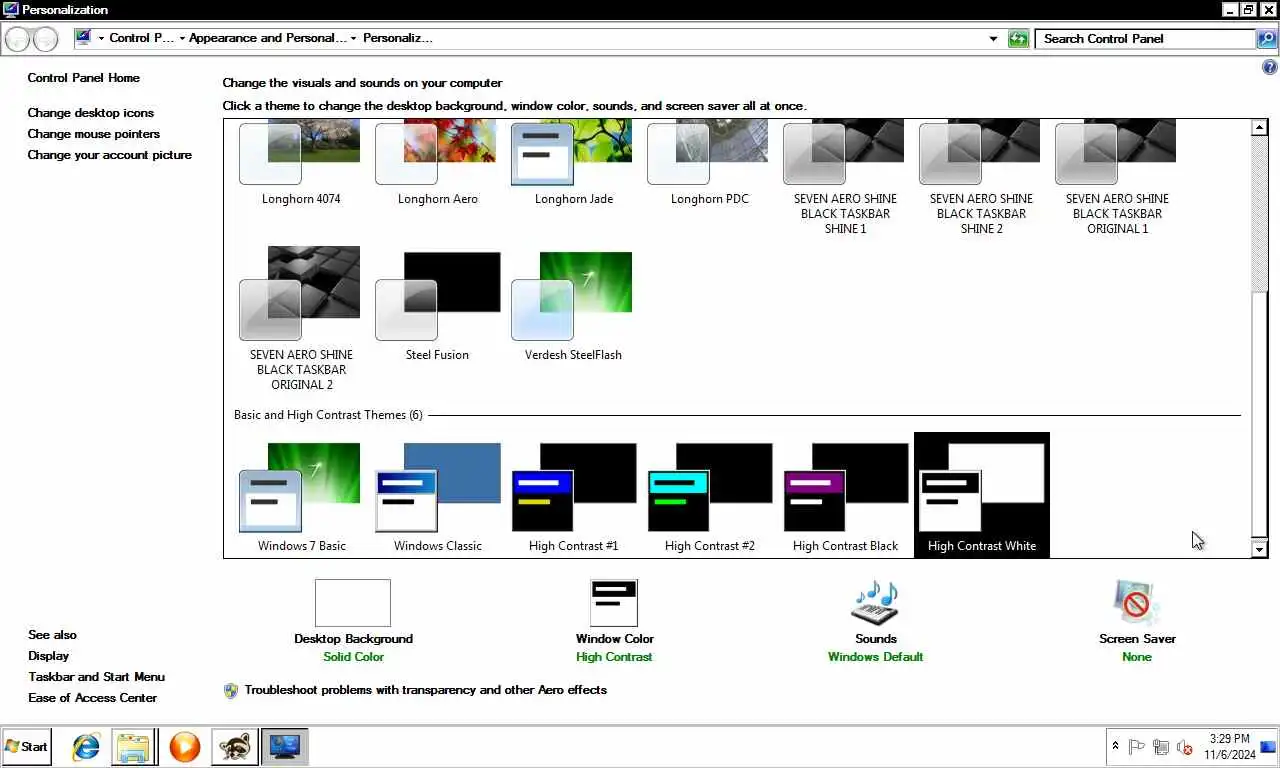
Task: Open dropdown arrow before Control Panel breadcrumb
Action: (x=101, y=39)
